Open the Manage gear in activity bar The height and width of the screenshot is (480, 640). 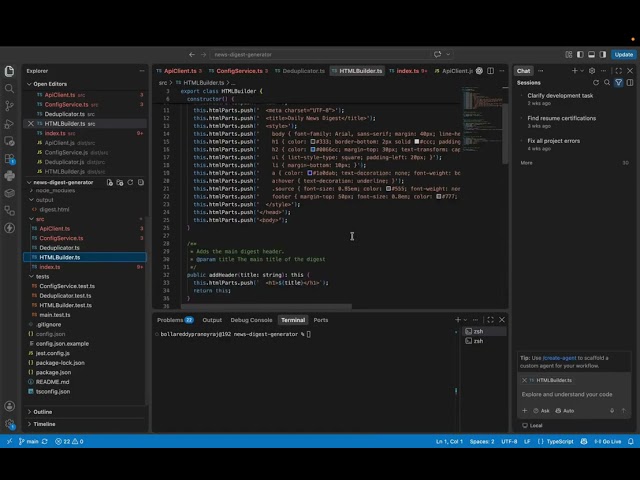[x=9, y=424]
